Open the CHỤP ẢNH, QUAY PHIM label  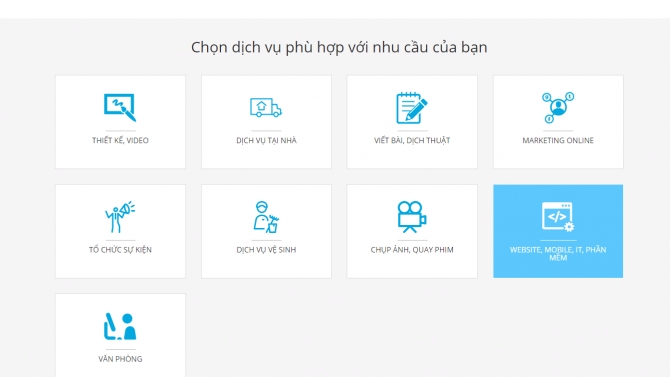coord(412,250)
